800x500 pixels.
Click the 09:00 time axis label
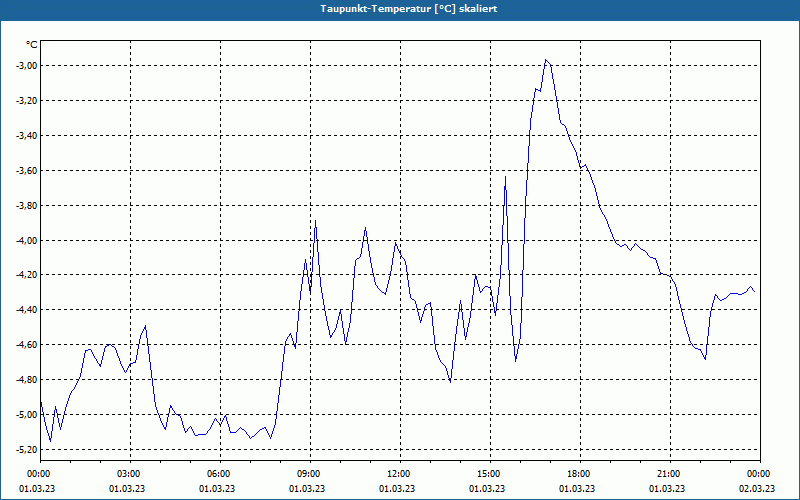(310, 474)
